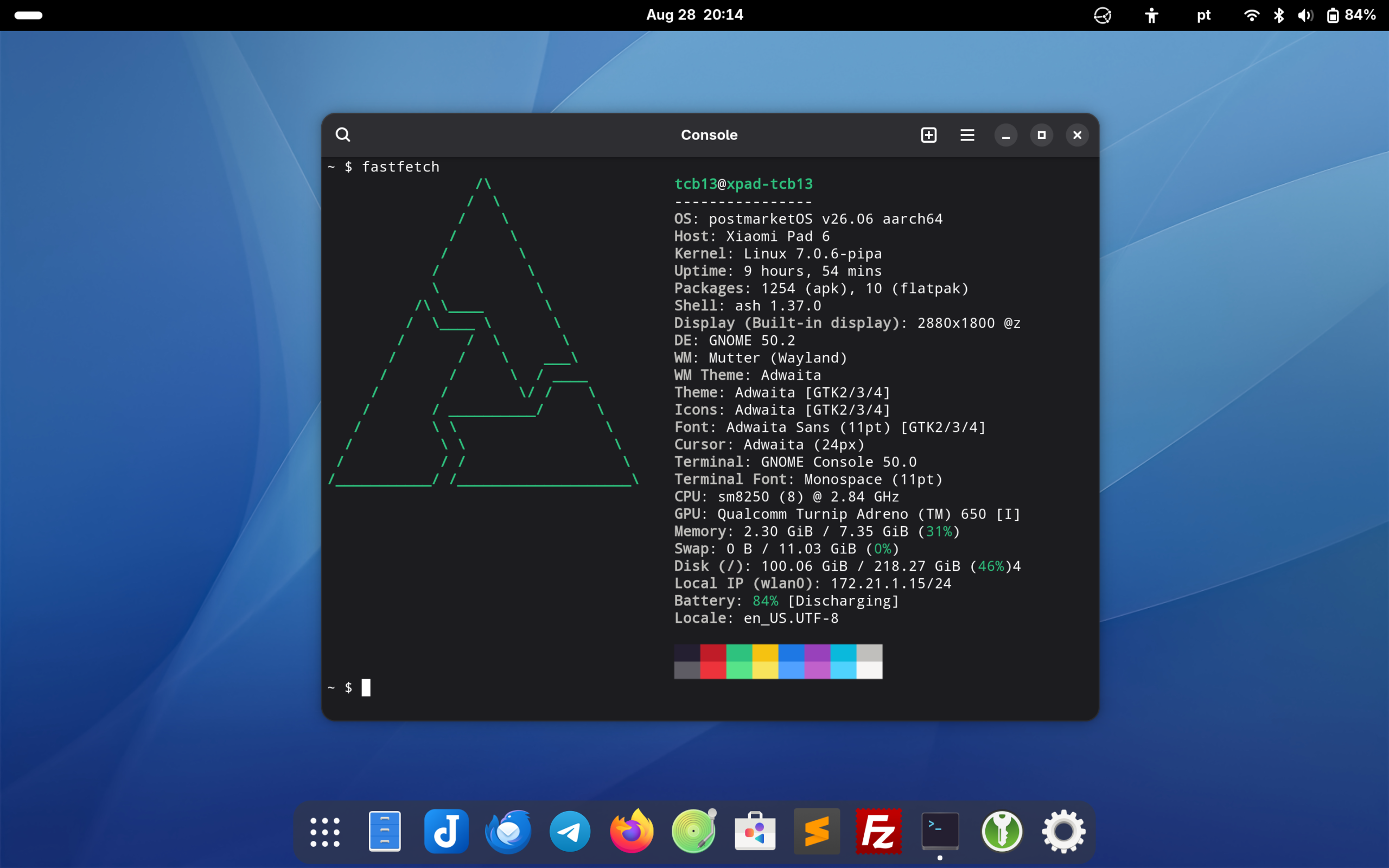This screenshot has width=1389, height=868.
Task: Click the "Host: Xiaomi Pad 6" line
Action: click(752, 237)
